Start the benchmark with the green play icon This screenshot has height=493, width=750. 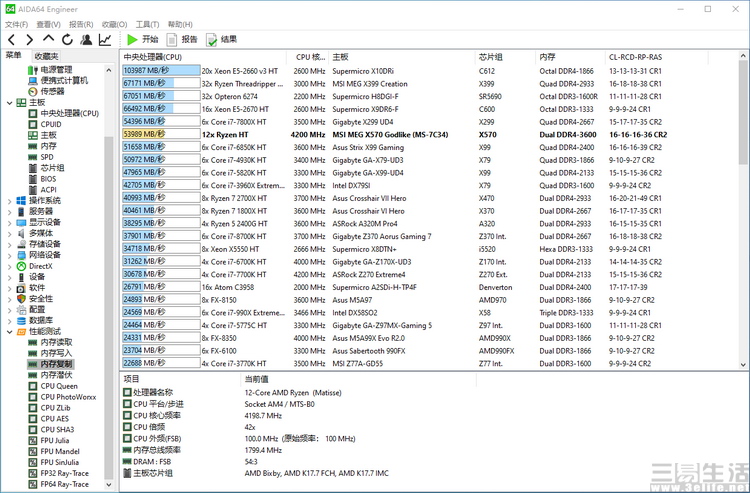pyautogui.click(x=132, y=40)
